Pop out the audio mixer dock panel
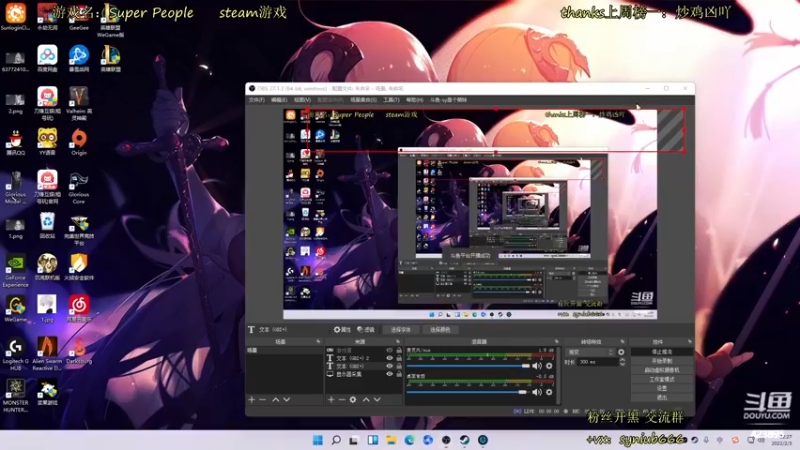 [x=556, y=341]
